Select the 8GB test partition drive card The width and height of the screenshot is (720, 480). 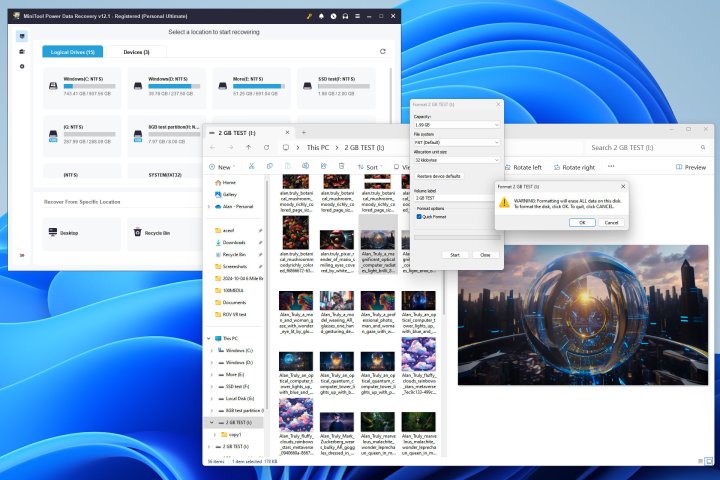166,135
